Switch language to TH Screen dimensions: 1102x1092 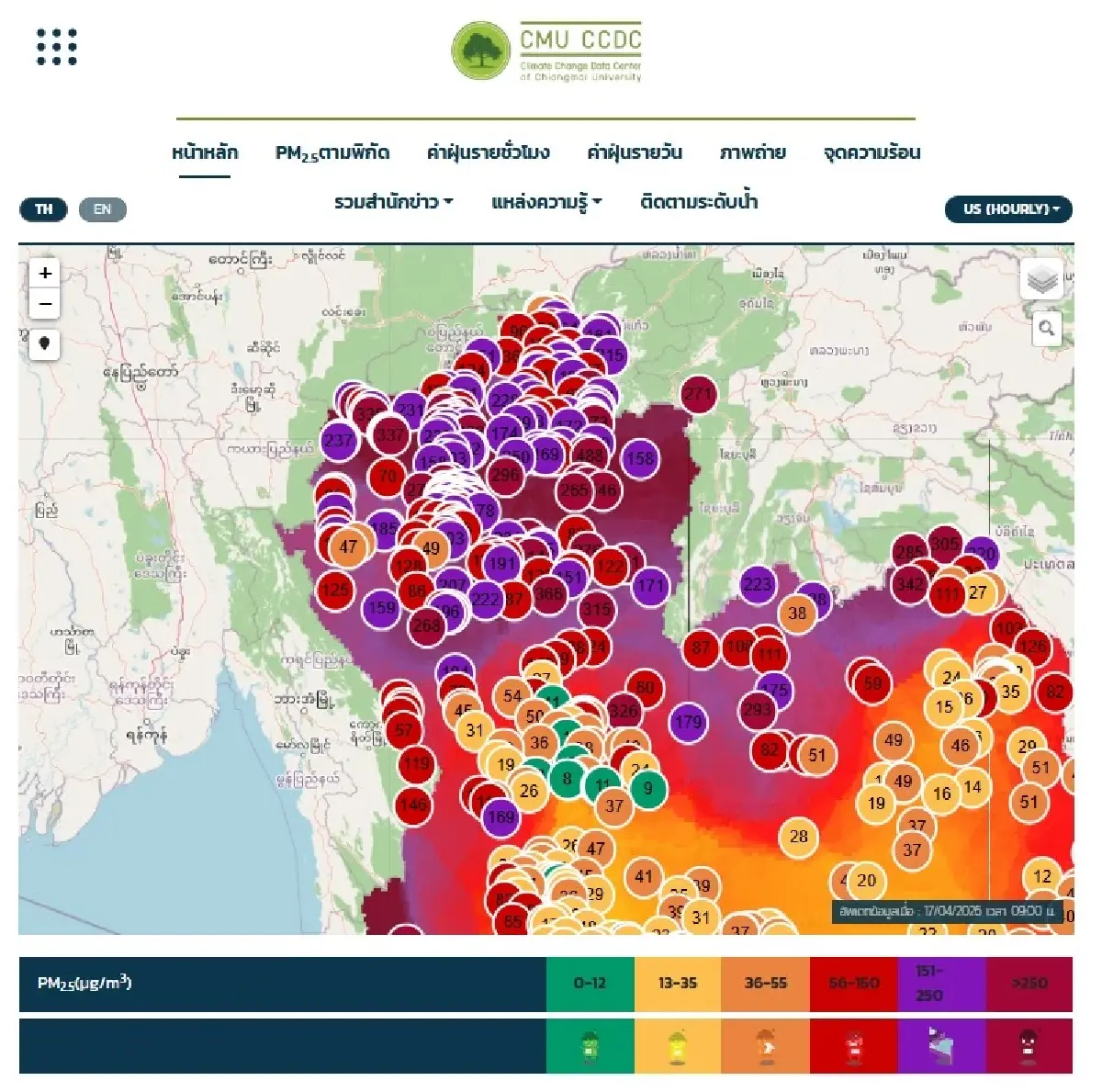tap(44, 209)
